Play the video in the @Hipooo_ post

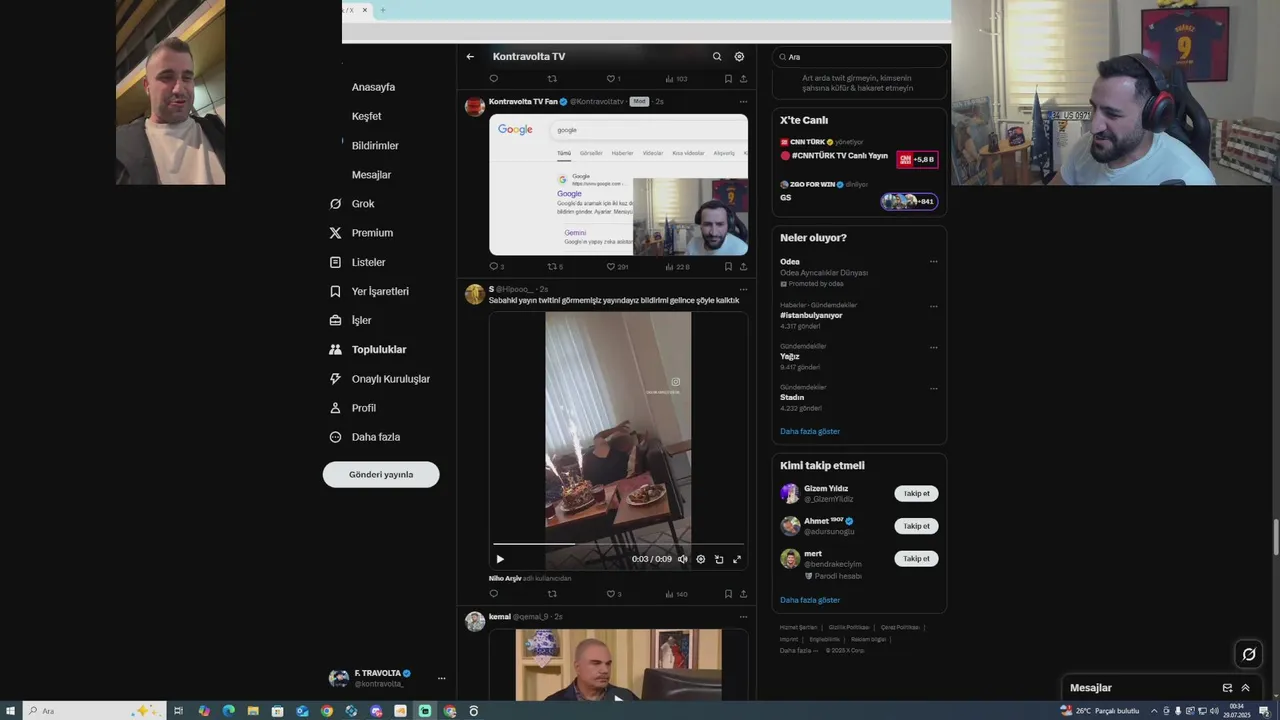click(500, 559)
